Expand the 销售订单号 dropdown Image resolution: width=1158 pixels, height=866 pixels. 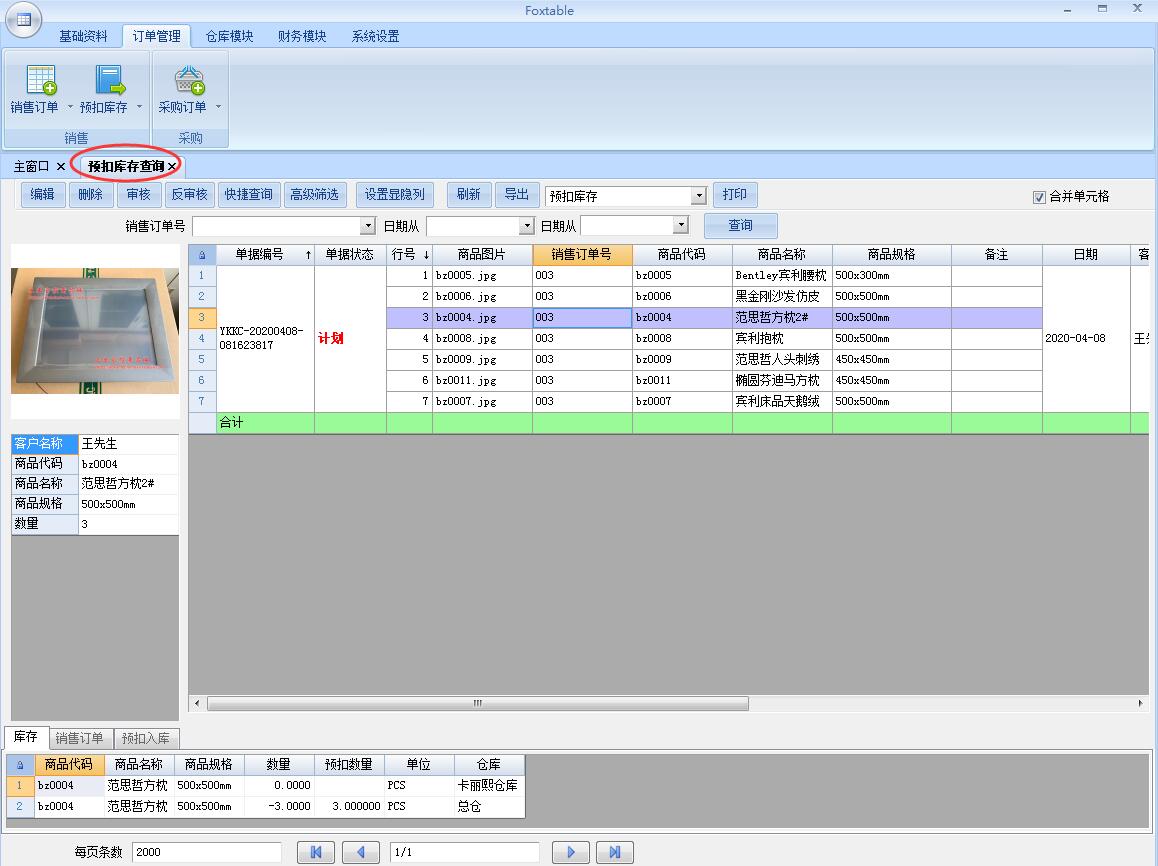[x=367, y=226]
